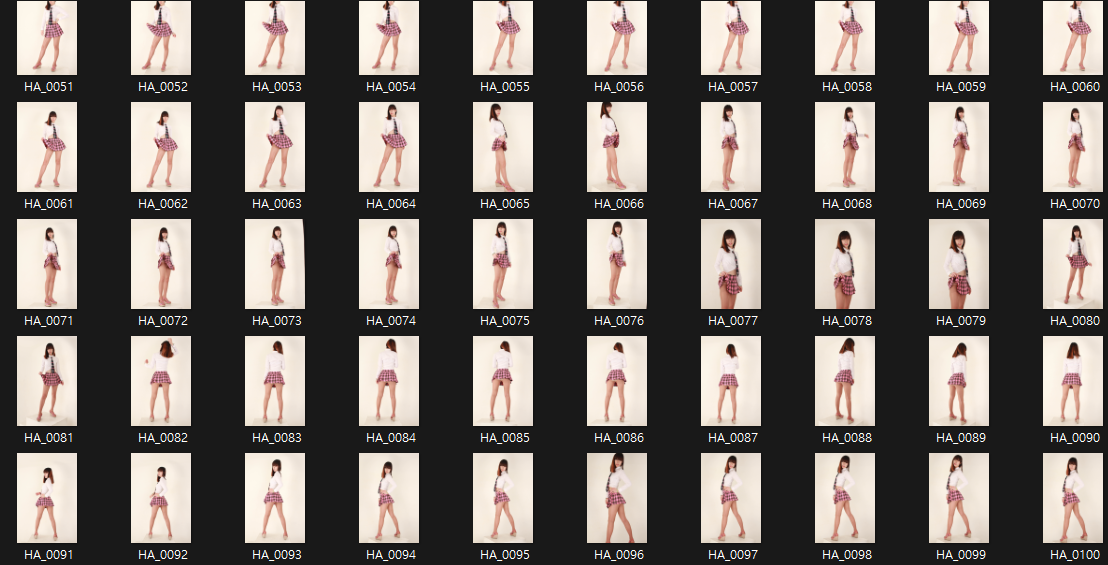Viewport: 1108px width, 565px height.
Task: Click the HA_0100 file label
Action: click(1075, 555)
